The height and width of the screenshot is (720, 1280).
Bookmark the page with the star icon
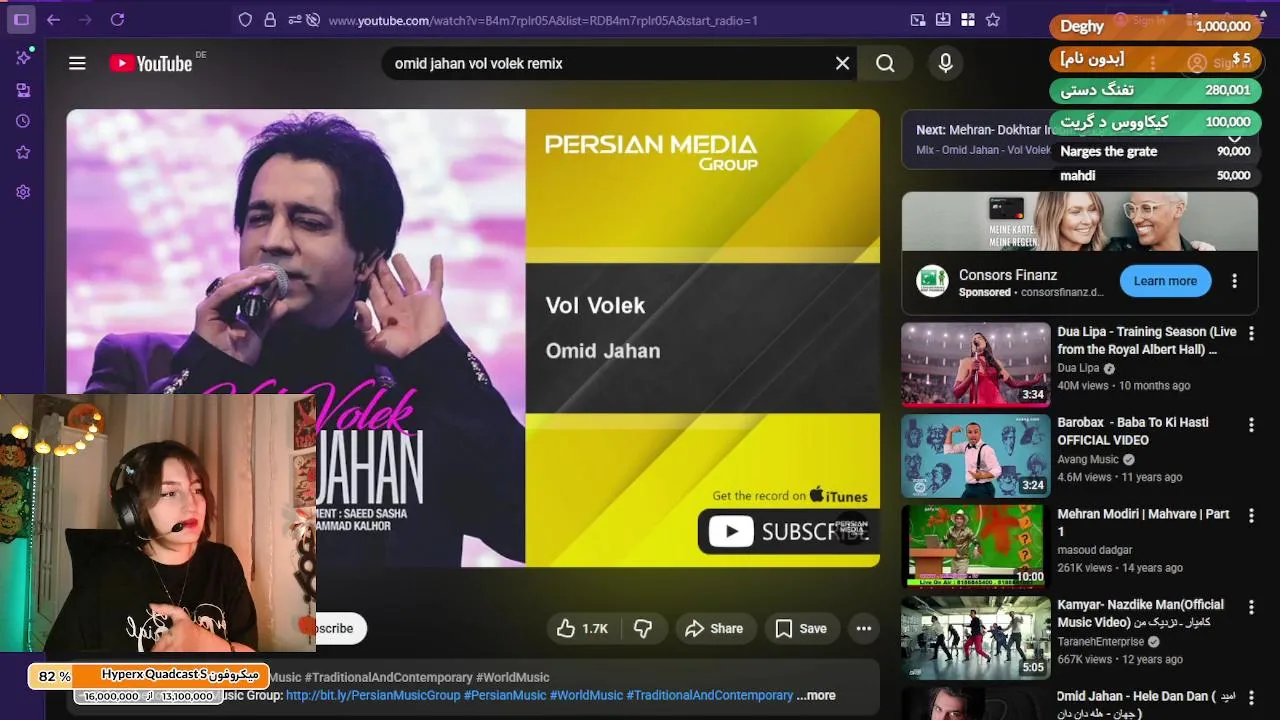[992, 19]
